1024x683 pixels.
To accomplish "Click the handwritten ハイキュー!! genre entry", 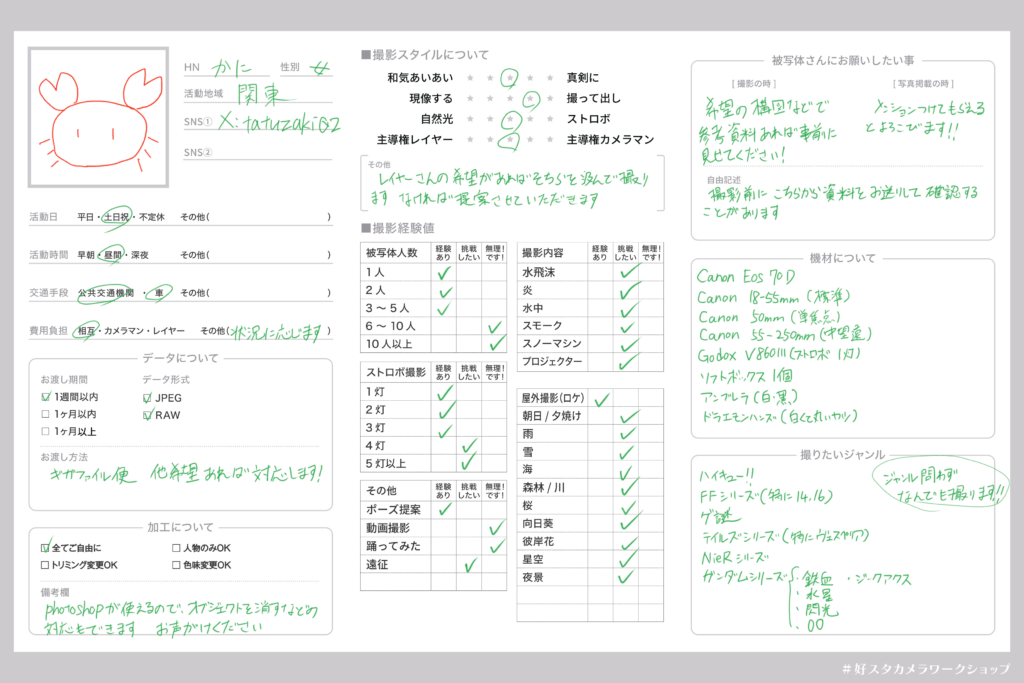I will 727,475.
